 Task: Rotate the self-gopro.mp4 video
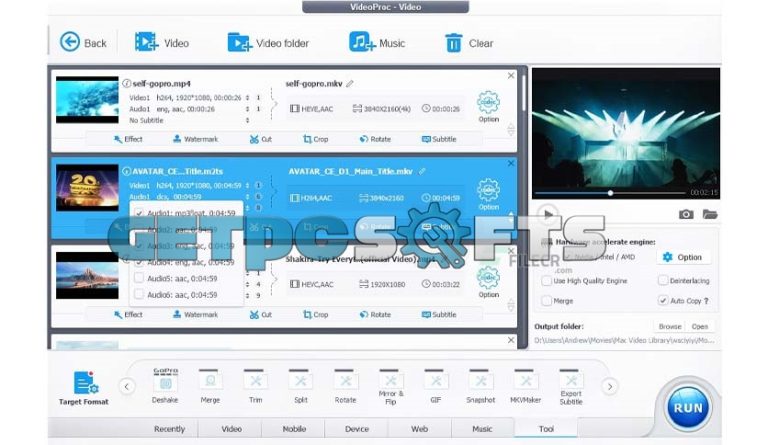pyautogui.click(x=375, y=139)
